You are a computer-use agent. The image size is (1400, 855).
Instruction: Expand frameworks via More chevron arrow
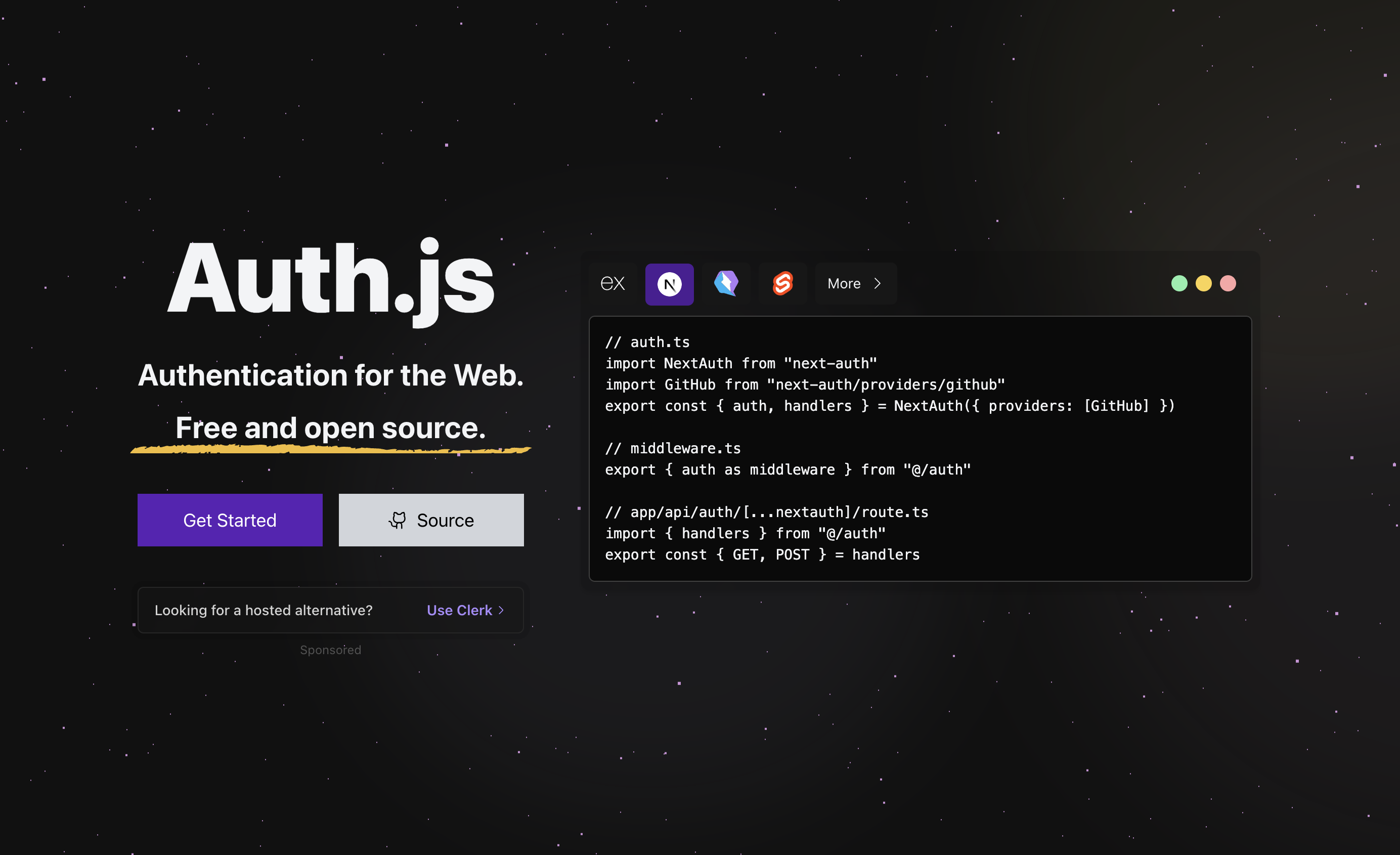tap(877, 283)
